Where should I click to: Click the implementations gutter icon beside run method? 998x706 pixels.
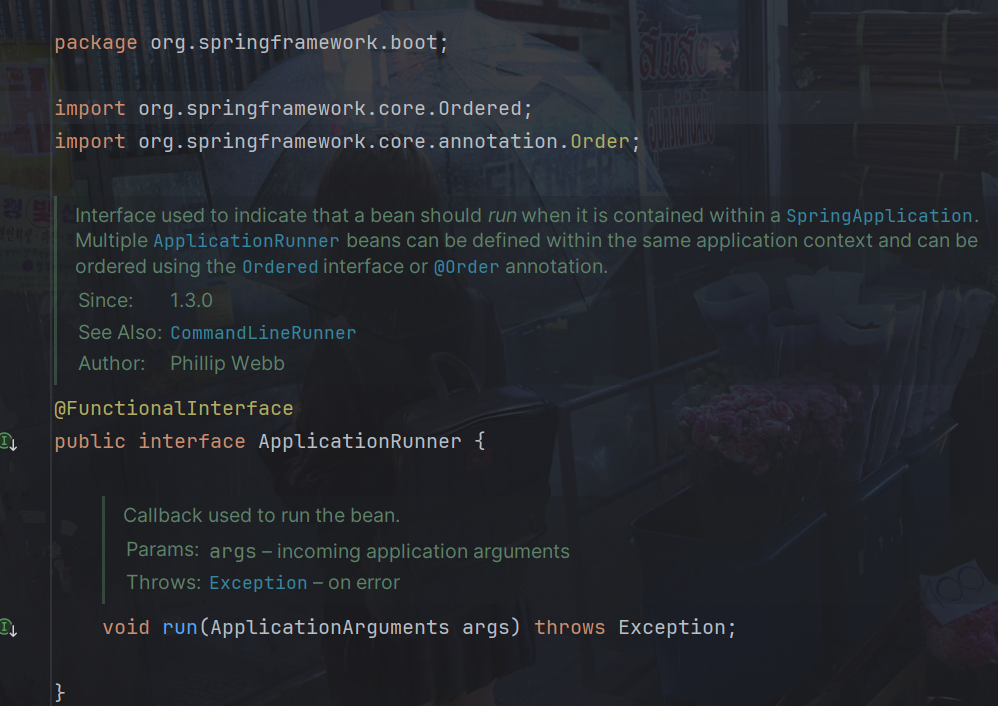point(8,627)
